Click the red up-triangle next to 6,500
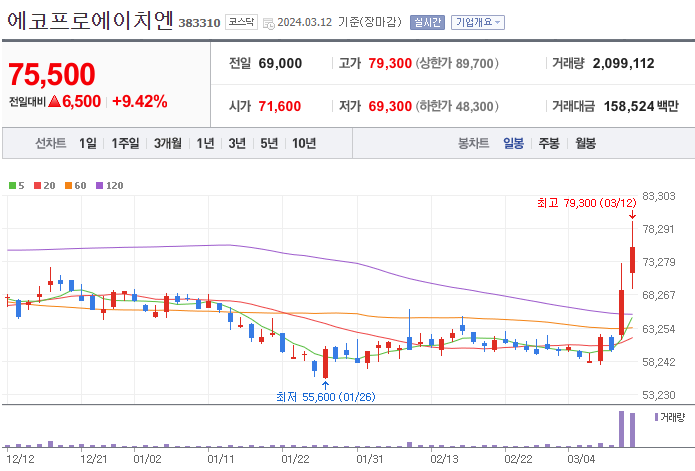The image size is (695, 471). (x=54, y=101)
